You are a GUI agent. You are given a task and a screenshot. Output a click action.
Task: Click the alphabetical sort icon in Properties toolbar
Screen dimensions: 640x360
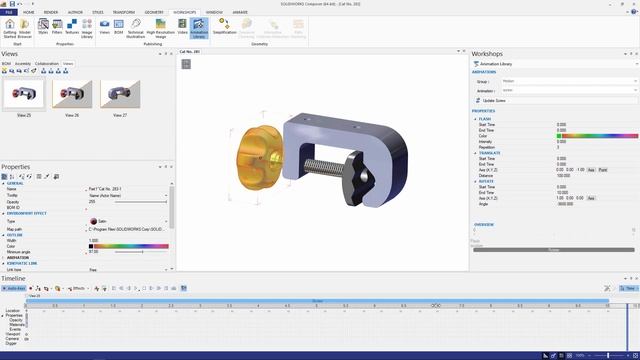(12, 176)
